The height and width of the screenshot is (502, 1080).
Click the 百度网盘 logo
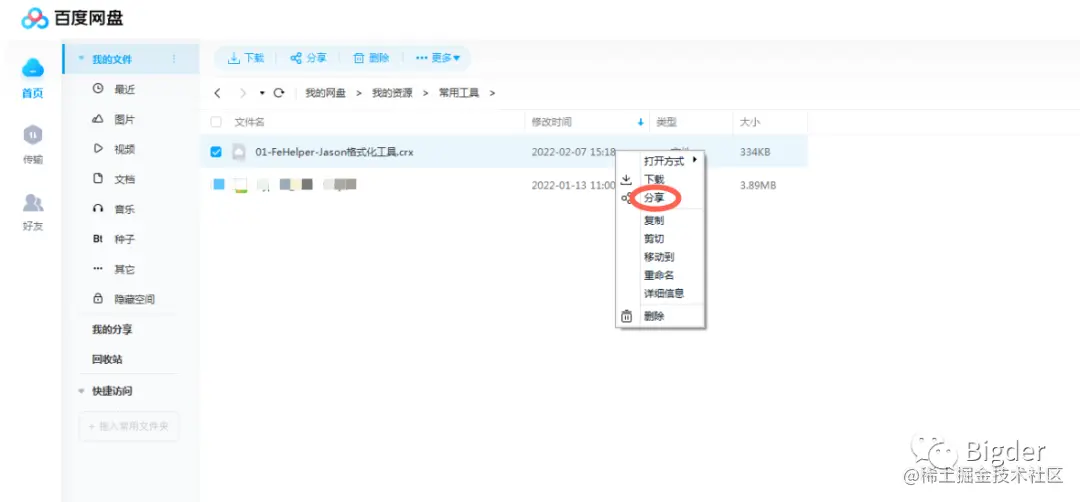tap(72, 19)
